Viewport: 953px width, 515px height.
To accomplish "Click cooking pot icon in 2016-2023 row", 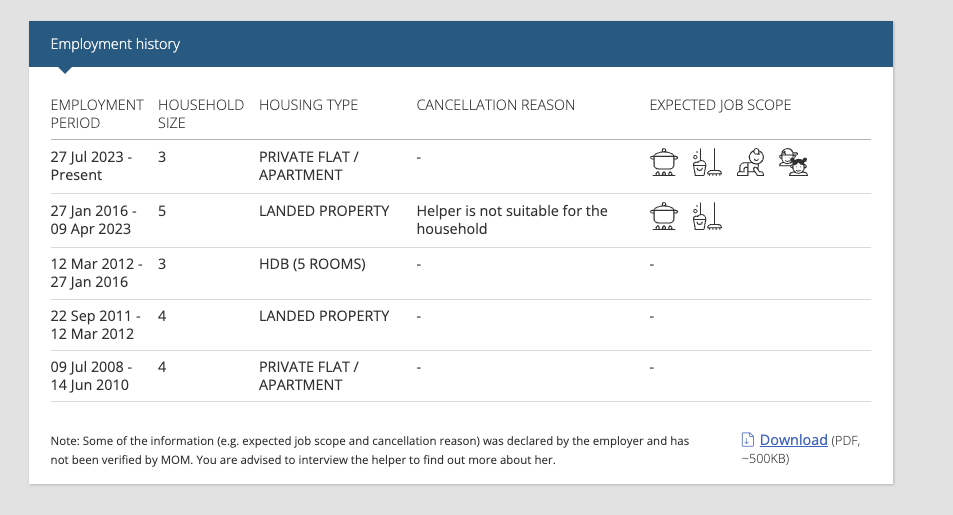I will (x=664, y=216).
